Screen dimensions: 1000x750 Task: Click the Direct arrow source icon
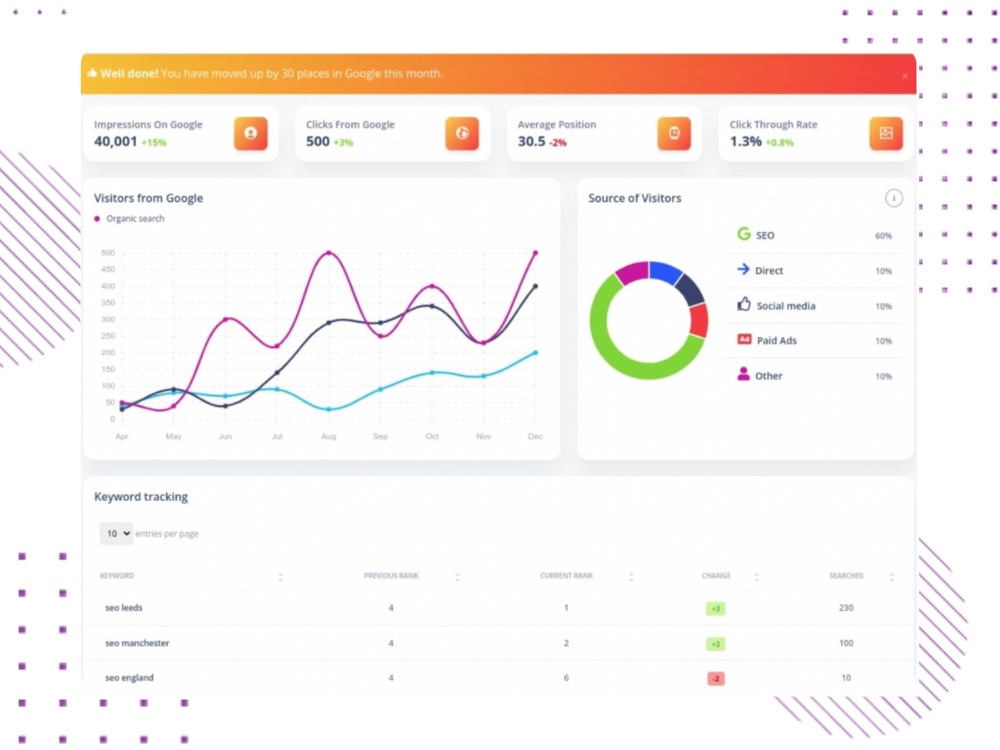[x=743, y=269]
